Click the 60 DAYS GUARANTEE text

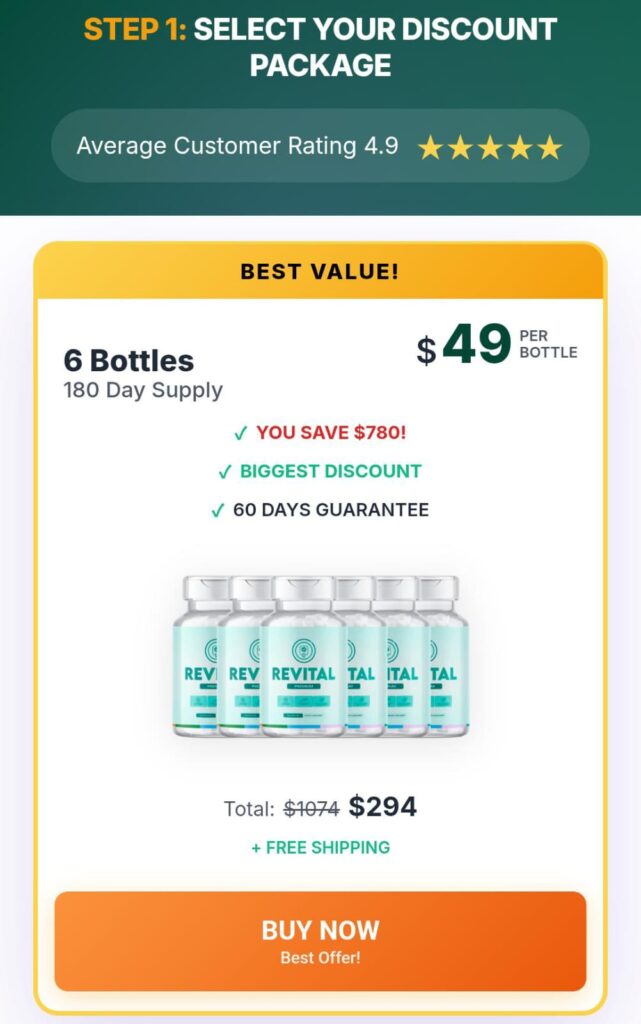click(331, 510)
